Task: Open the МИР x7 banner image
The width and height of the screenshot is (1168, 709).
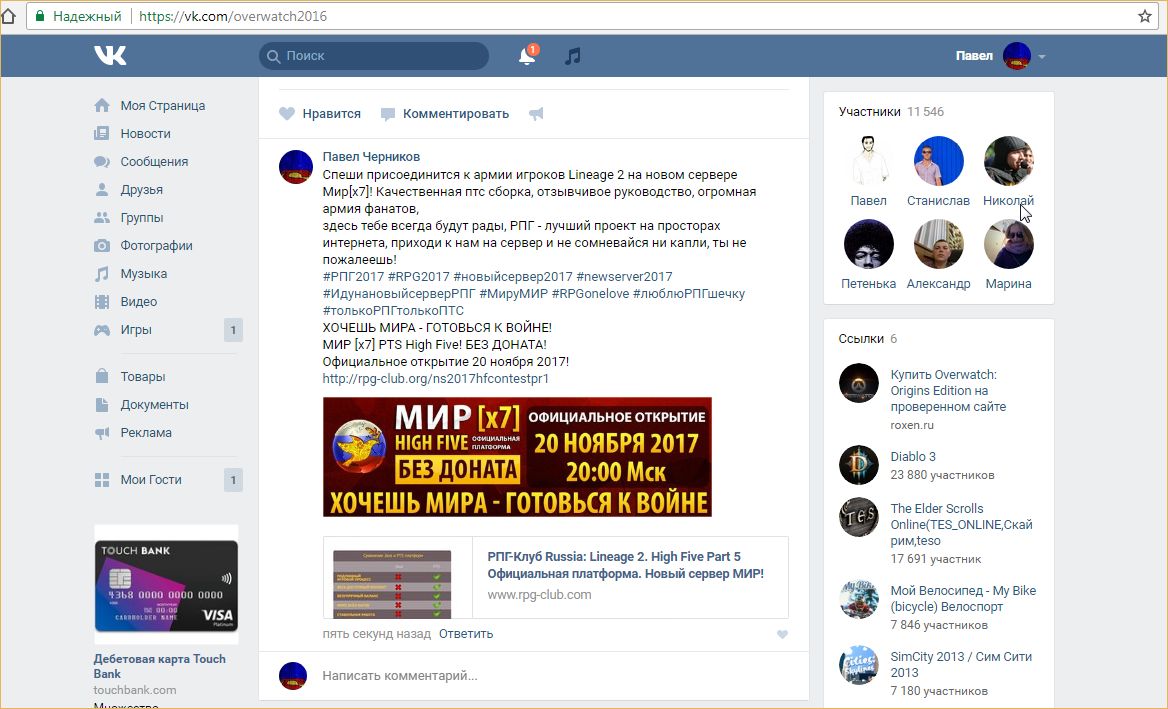Action: [x=517, y=457]
